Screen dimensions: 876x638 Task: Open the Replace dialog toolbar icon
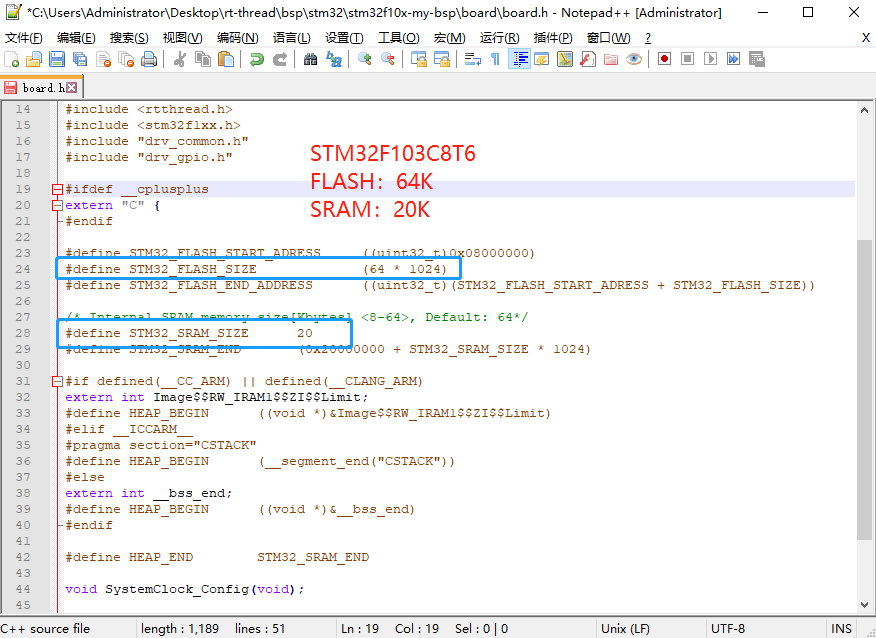point(334,59)
